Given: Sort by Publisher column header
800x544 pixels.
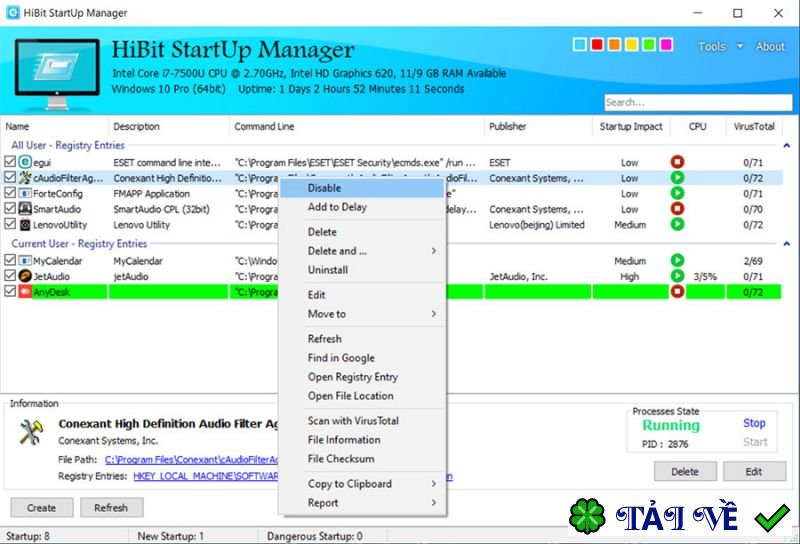Looking at the screenshot, I should point(538,127).
